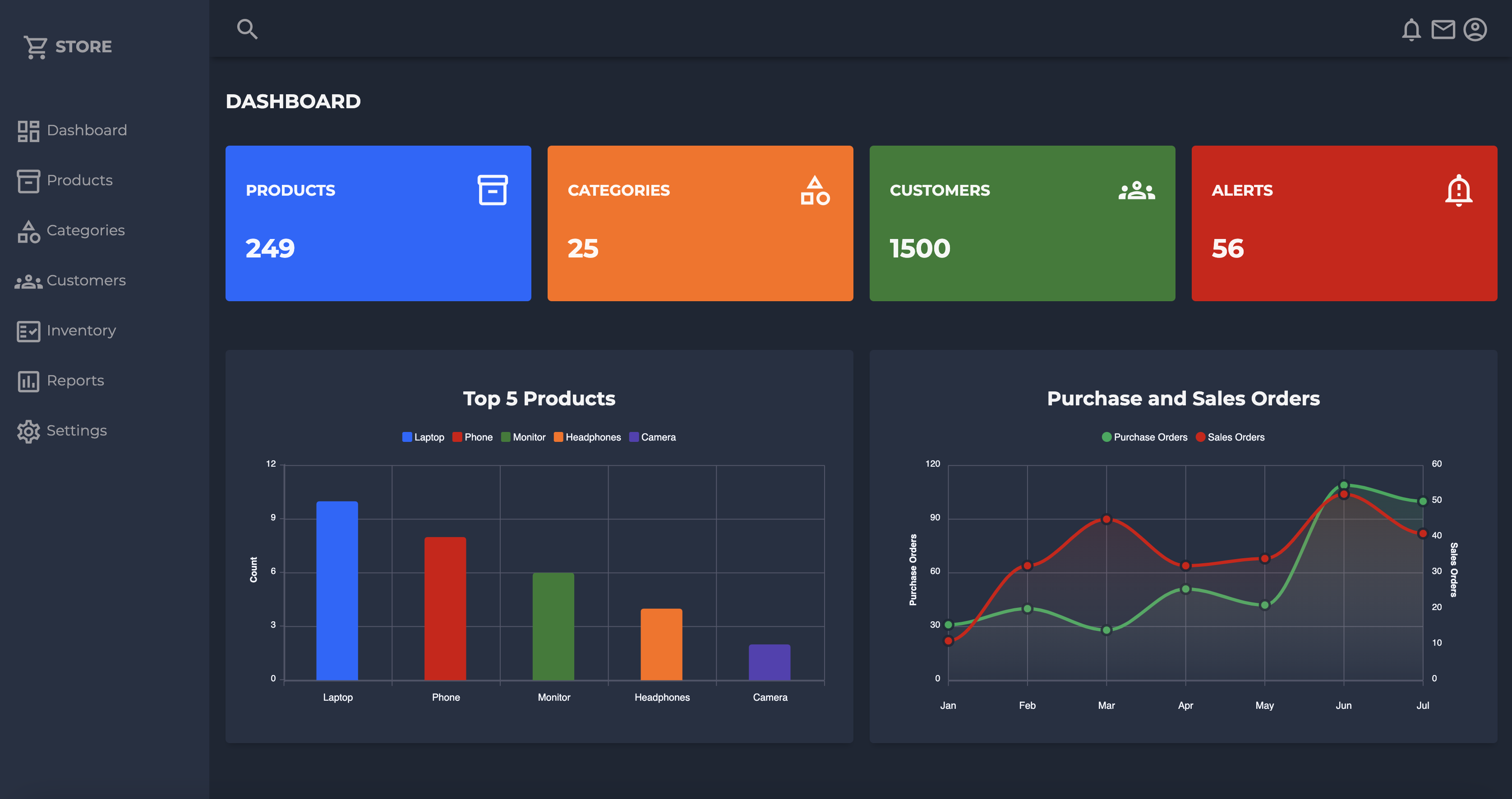Image resolution: width=1512 pixels, height=799 pixels.
Task: Open Settings from the sidebar
Action: (76, 431)
